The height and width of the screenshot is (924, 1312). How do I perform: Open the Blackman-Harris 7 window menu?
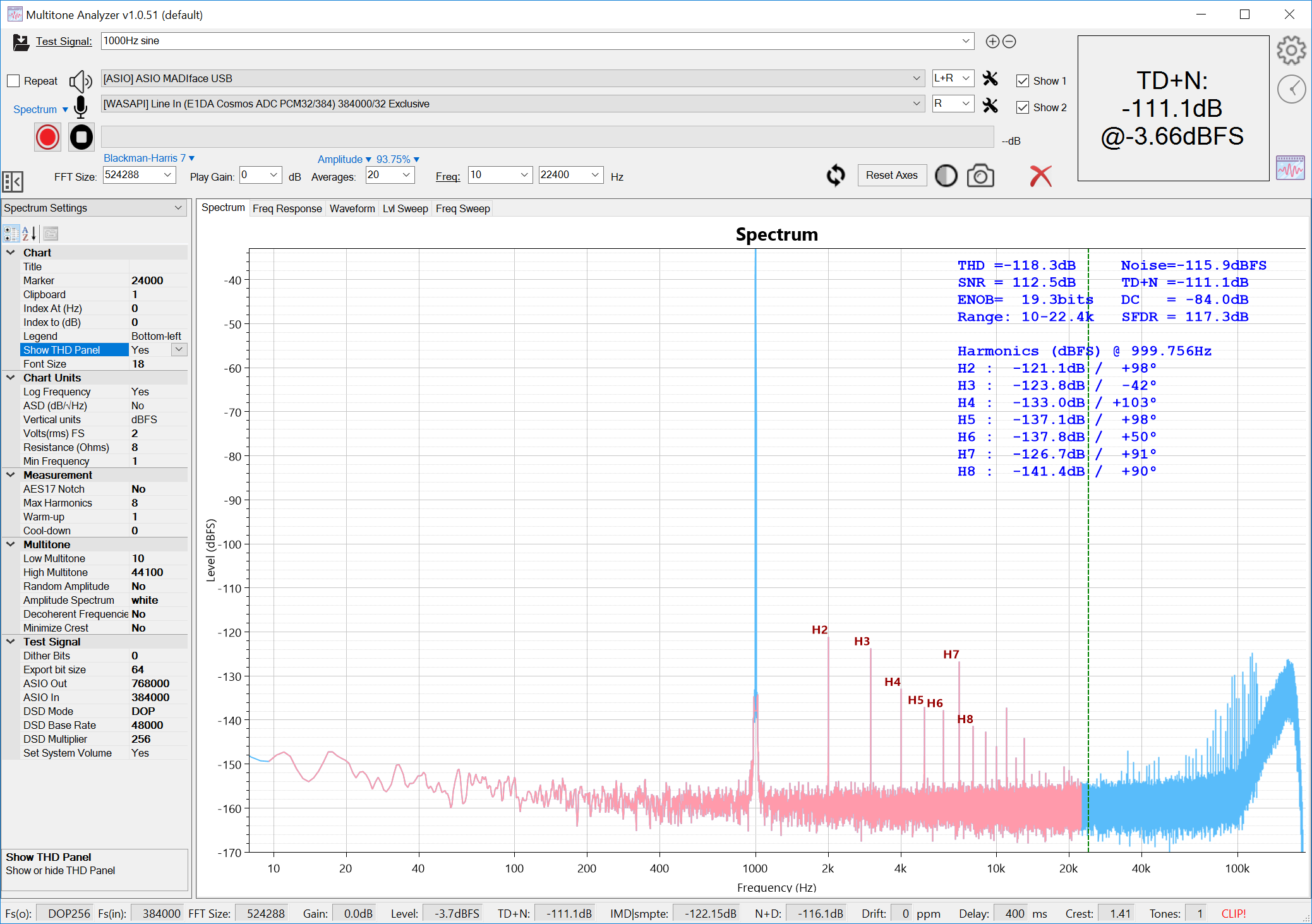click(x=149, y=158)
